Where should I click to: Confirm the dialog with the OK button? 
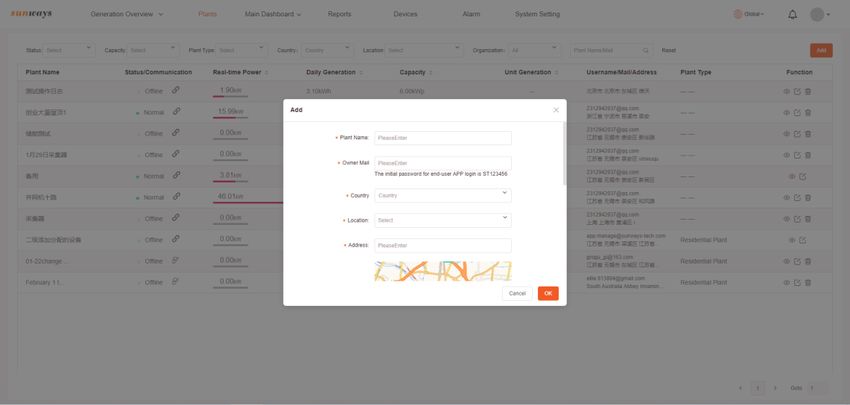[548, 293]
